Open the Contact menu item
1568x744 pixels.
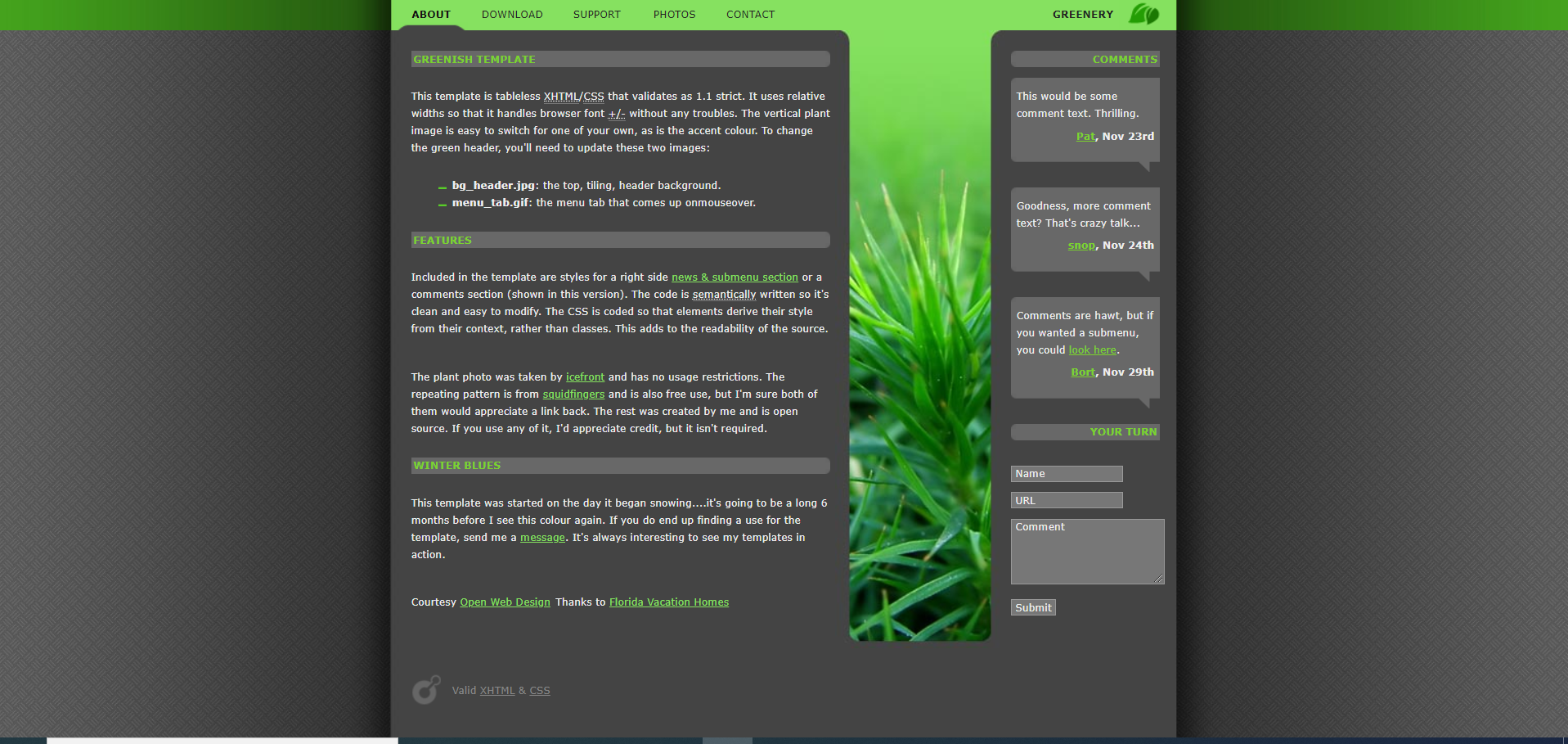coord(750,15)
